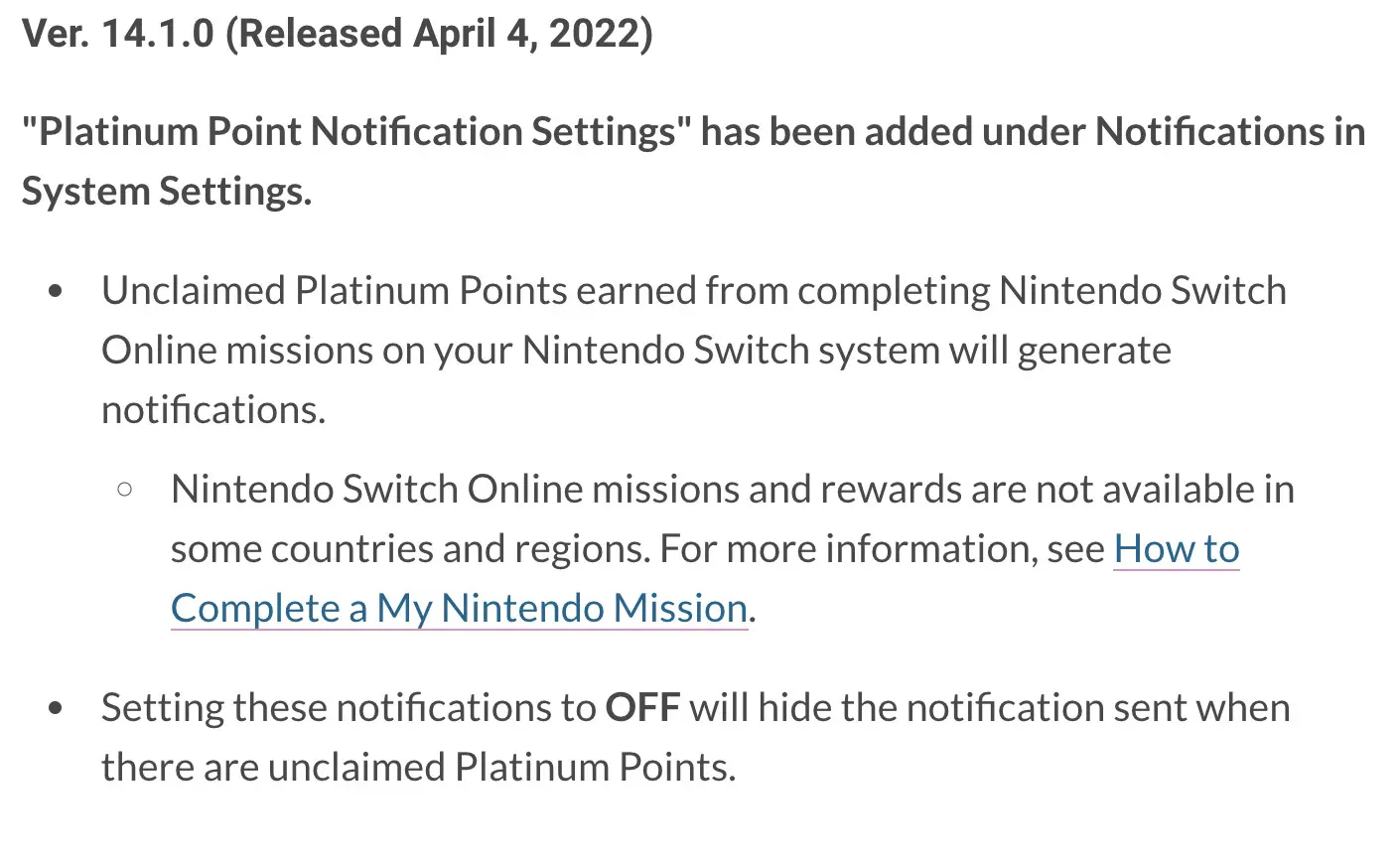The width and height of the screenshot is (1400, 868).
Task: Follow the "Complete a My Nintendo Mission" link
Action: pyautogui.click(x=459, y=609)
